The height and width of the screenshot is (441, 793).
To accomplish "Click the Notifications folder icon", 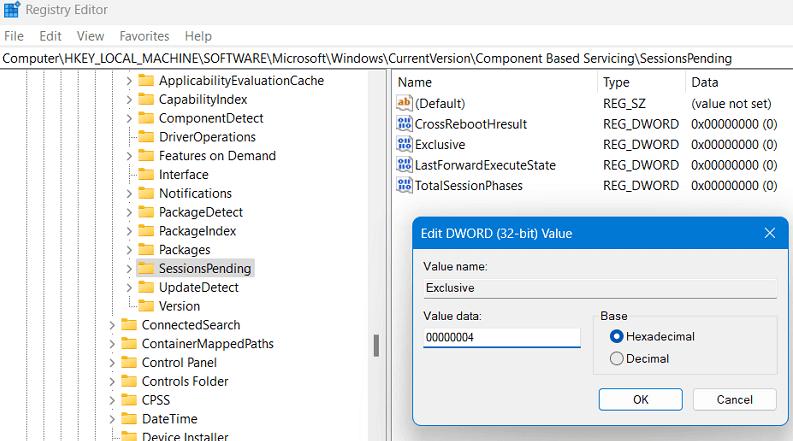I will pyautogui.click(x=146, y=193).
